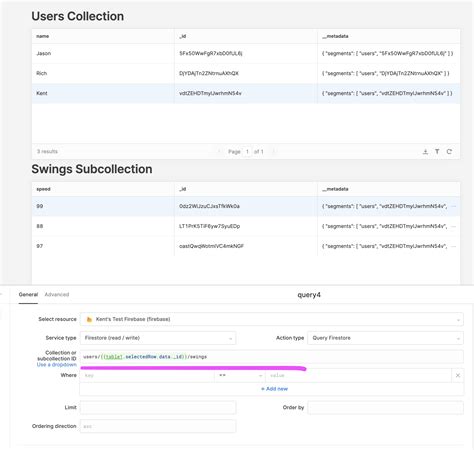Go to the previous page of Users table
The width and height of the screenshot is (474, 450).
click(219, 152)
